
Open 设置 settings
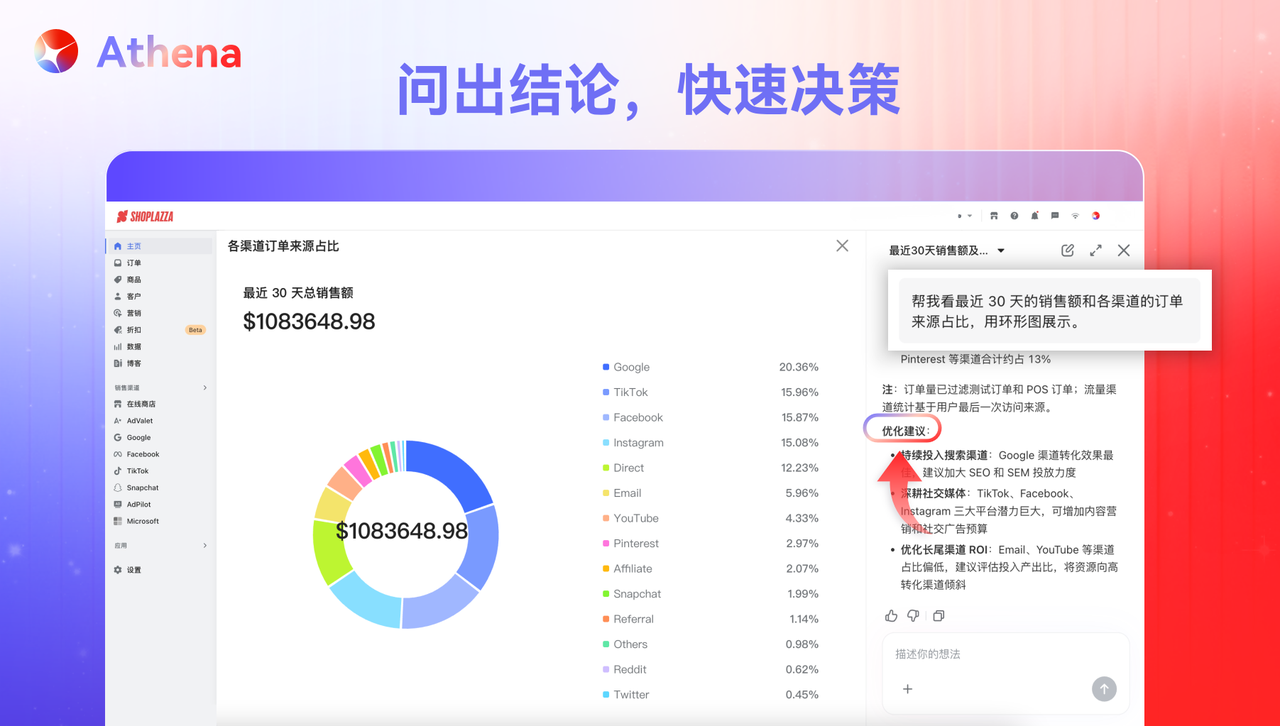click(x=159, y=570)
